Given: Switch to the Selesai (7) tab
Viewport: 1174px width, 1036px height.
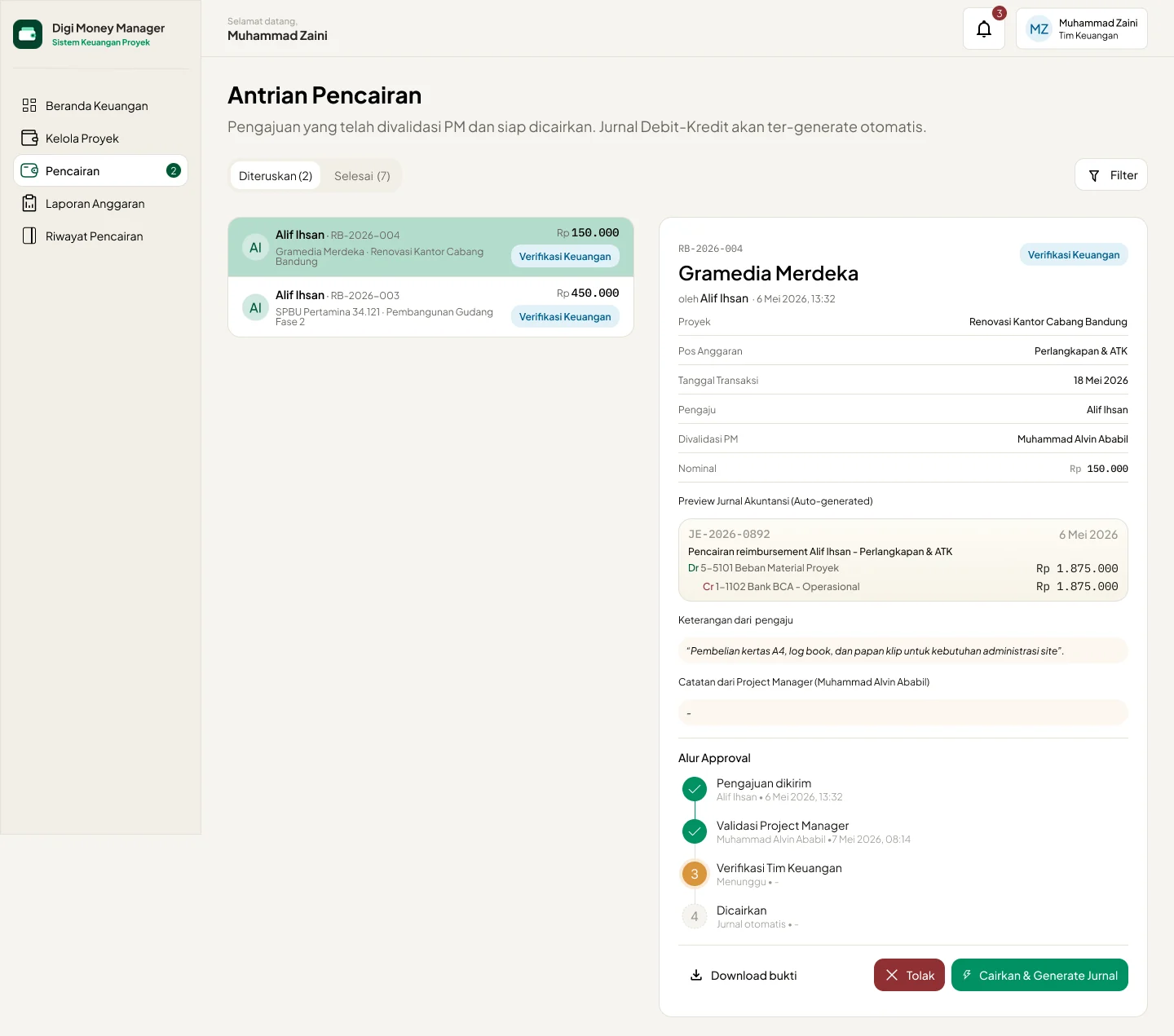Looking at the screenshot, I should (362, 175).
